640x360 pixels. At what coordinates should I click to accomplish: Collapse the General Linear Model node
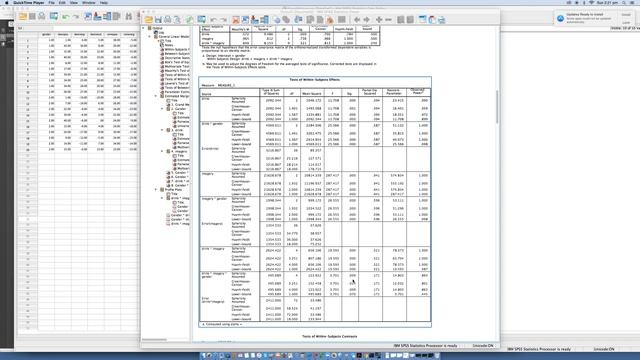[x=150, y=37]
